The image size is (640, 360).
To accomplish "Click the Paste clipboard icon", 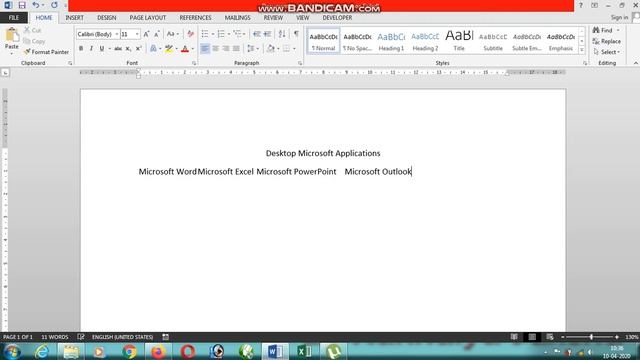I will [x=12, y=35].
